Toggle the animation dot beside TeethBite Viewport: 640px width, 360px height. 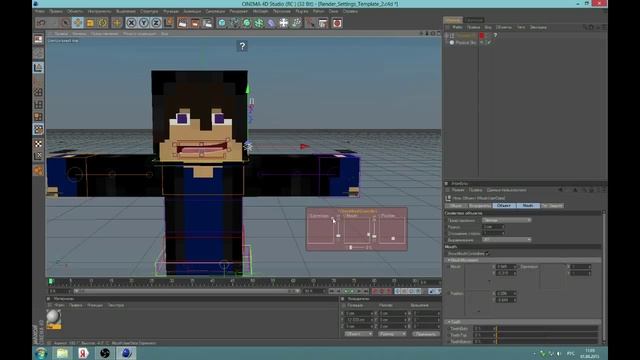tap(448, 329)
